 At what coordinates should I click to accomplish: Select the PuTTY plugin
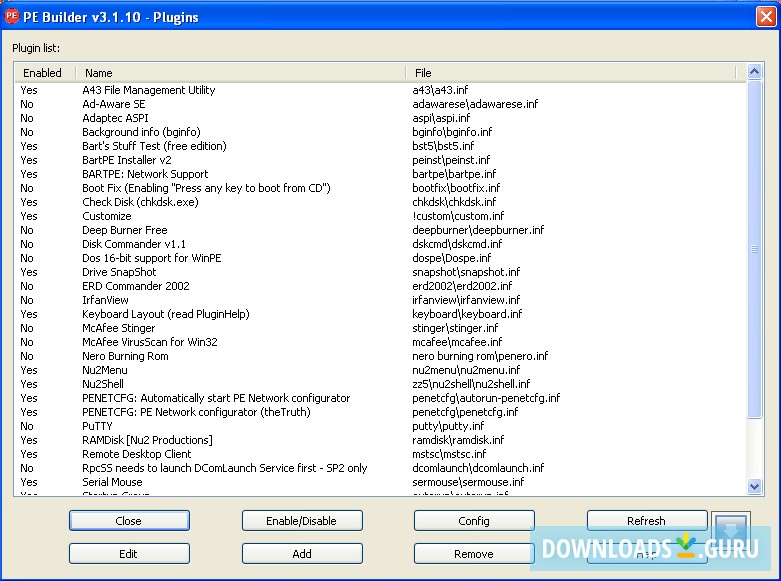point(97,426)
